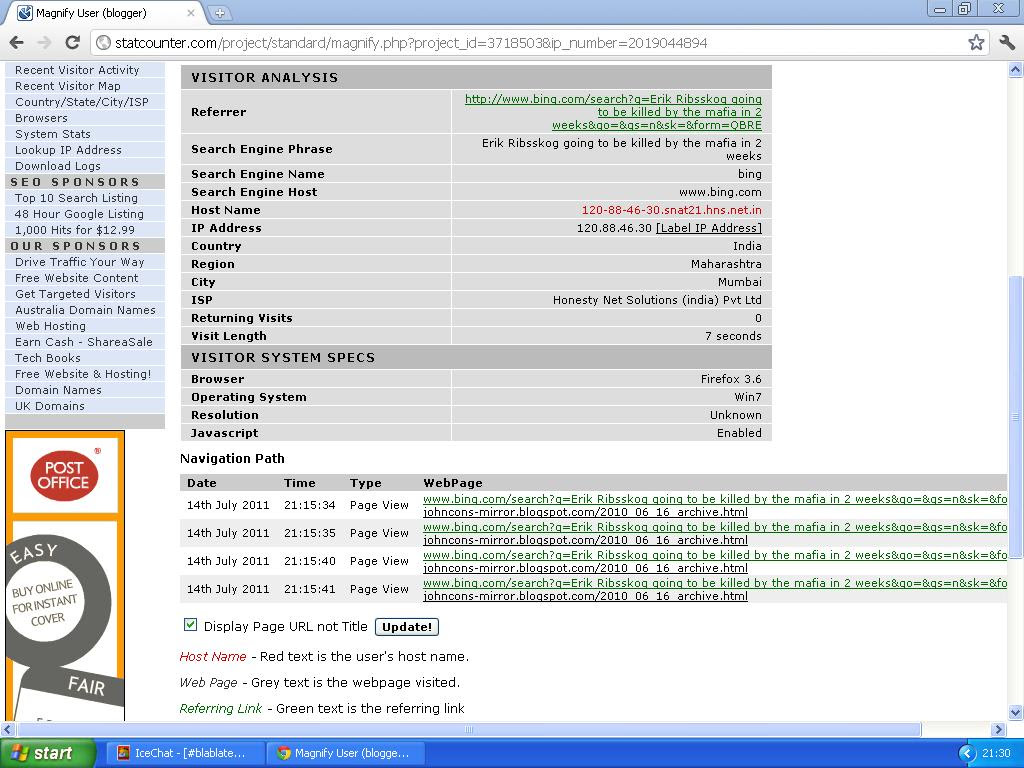Click the 1,000 Hits for $12.99 link

(74, 230)
